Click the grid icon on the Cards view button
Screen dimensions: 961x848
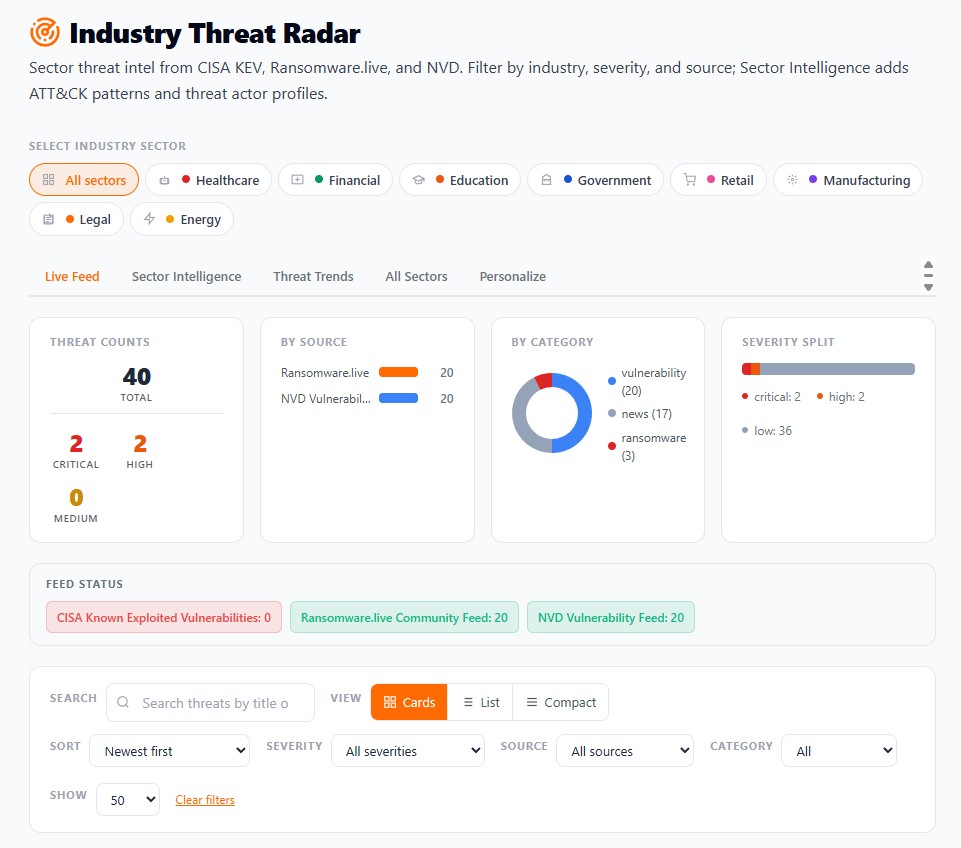tap(391, 702)
